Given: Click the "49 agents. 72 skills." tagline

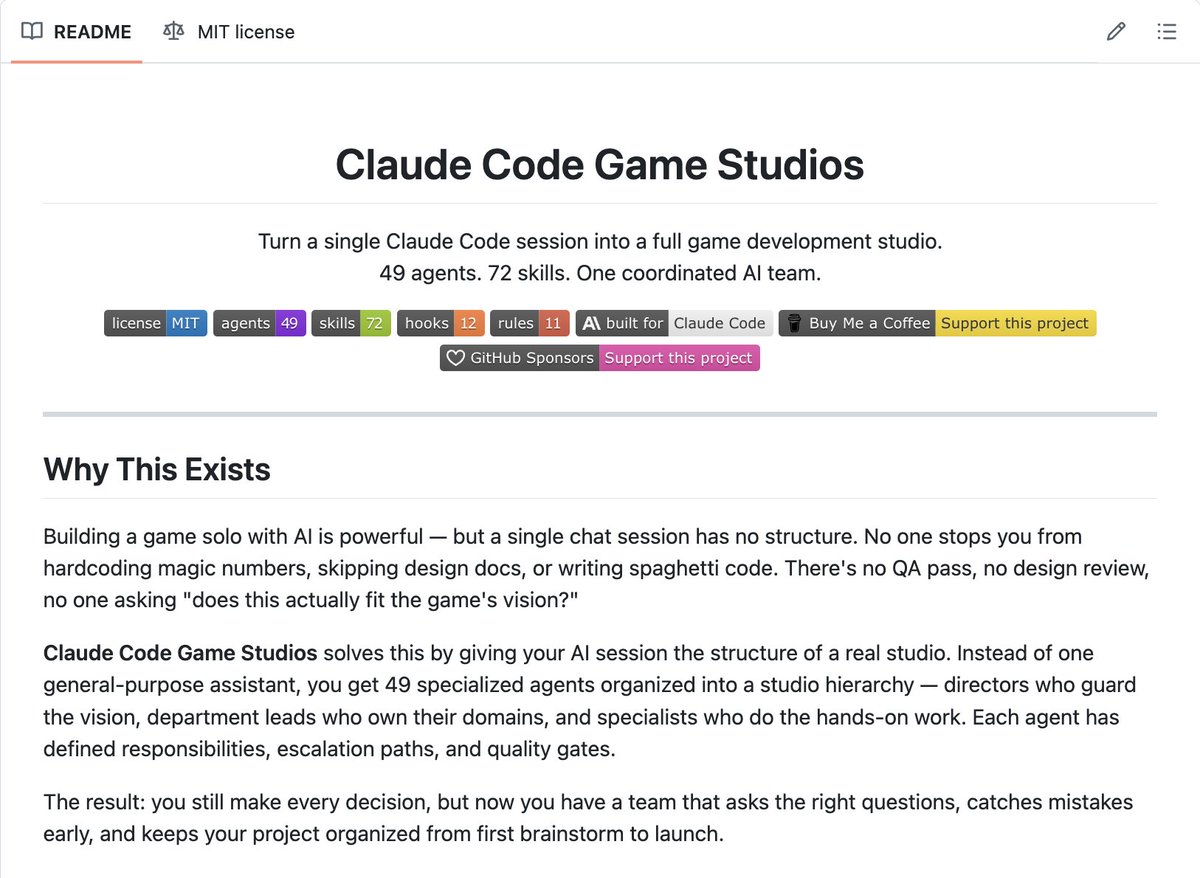Looking at the screenshot, I should pyautogui.click(x=600, y=272).
